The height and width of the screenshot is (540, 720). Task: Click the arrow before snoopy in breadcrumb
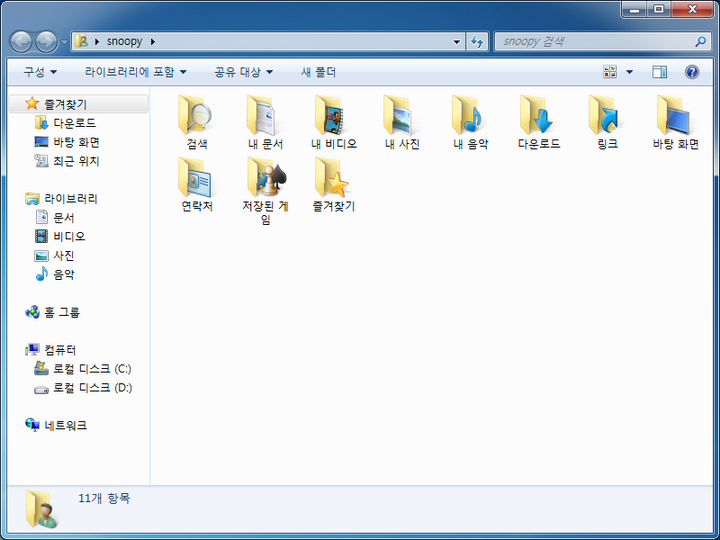pyautogui.click(x=97, y=42)
